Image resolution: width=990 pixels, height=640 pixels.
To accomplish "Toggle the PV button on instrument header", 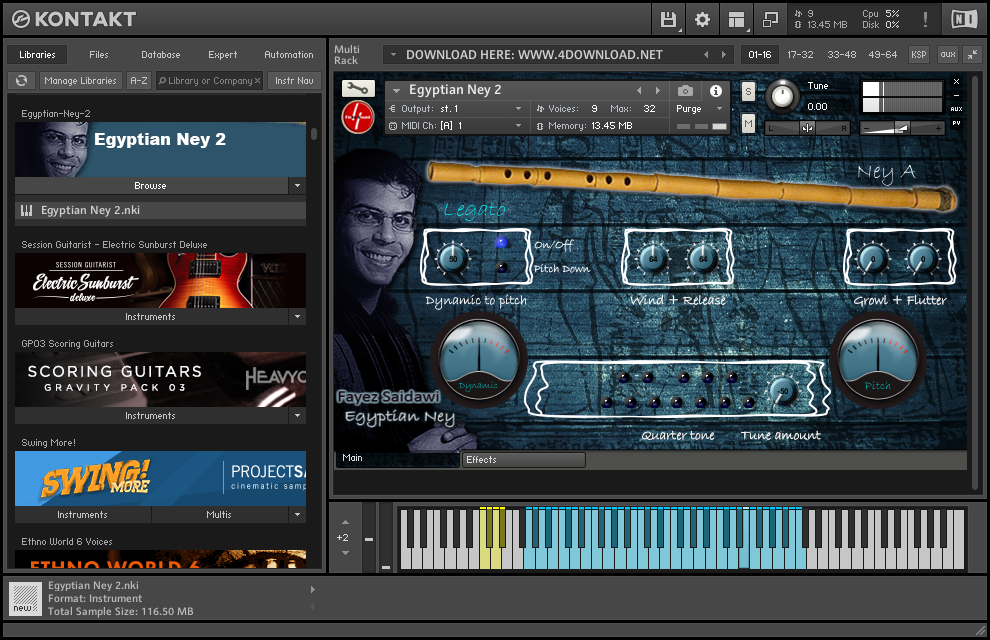I will tap(957, 123).
